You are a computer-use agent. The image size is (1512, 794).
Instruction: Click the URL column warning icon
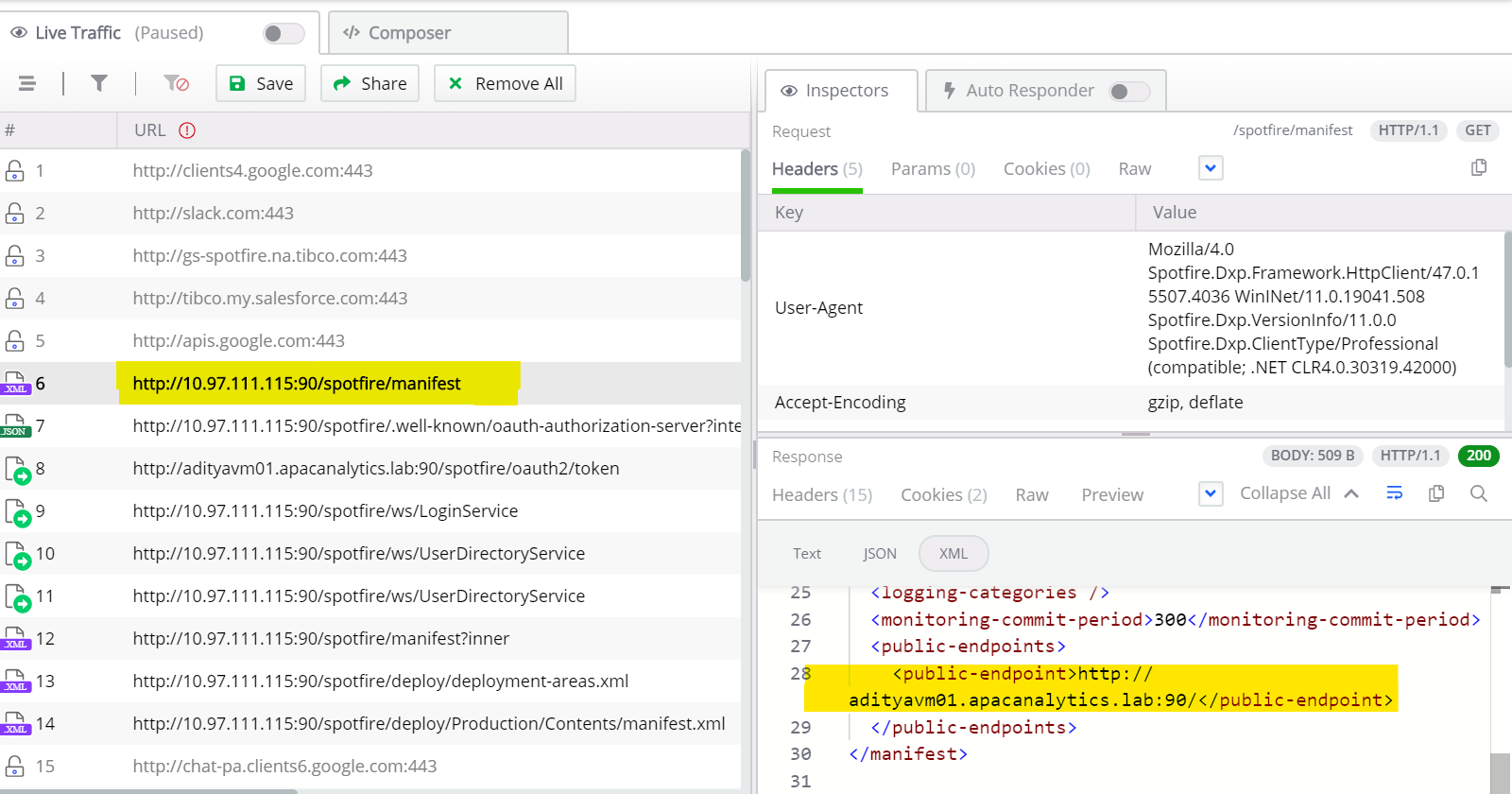187,130
